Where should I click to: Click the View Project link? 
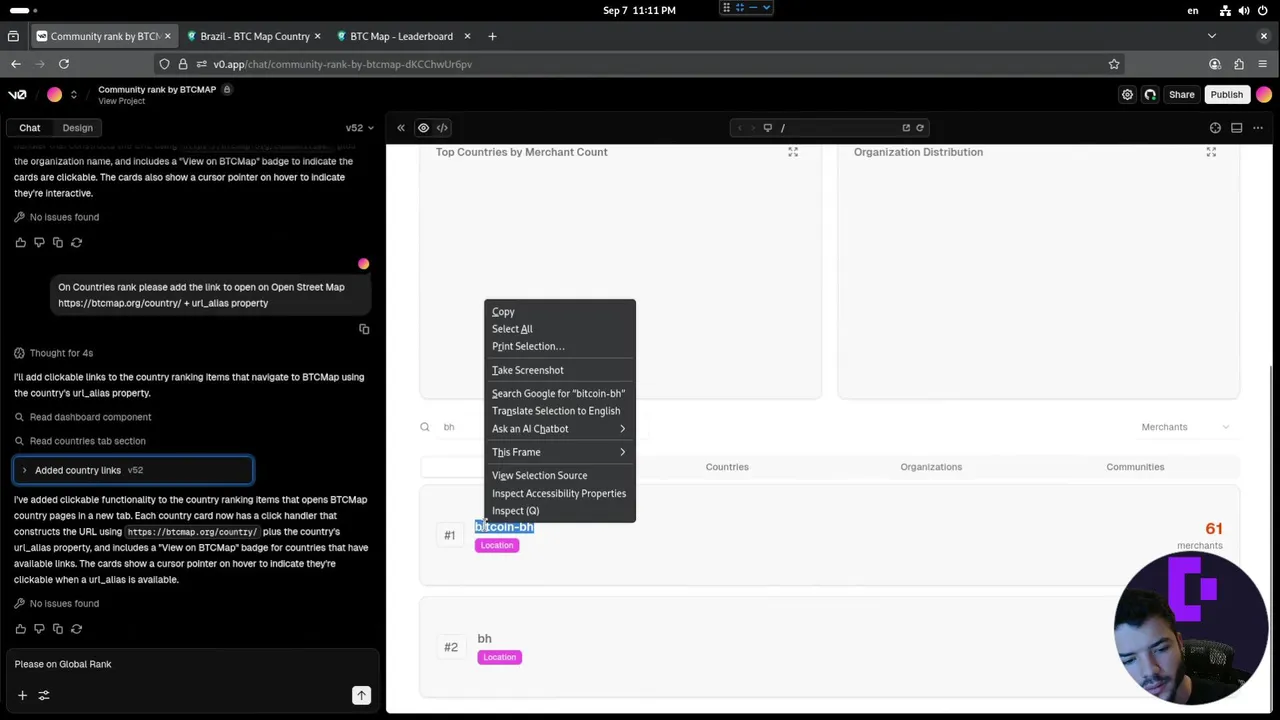[121, 101]
